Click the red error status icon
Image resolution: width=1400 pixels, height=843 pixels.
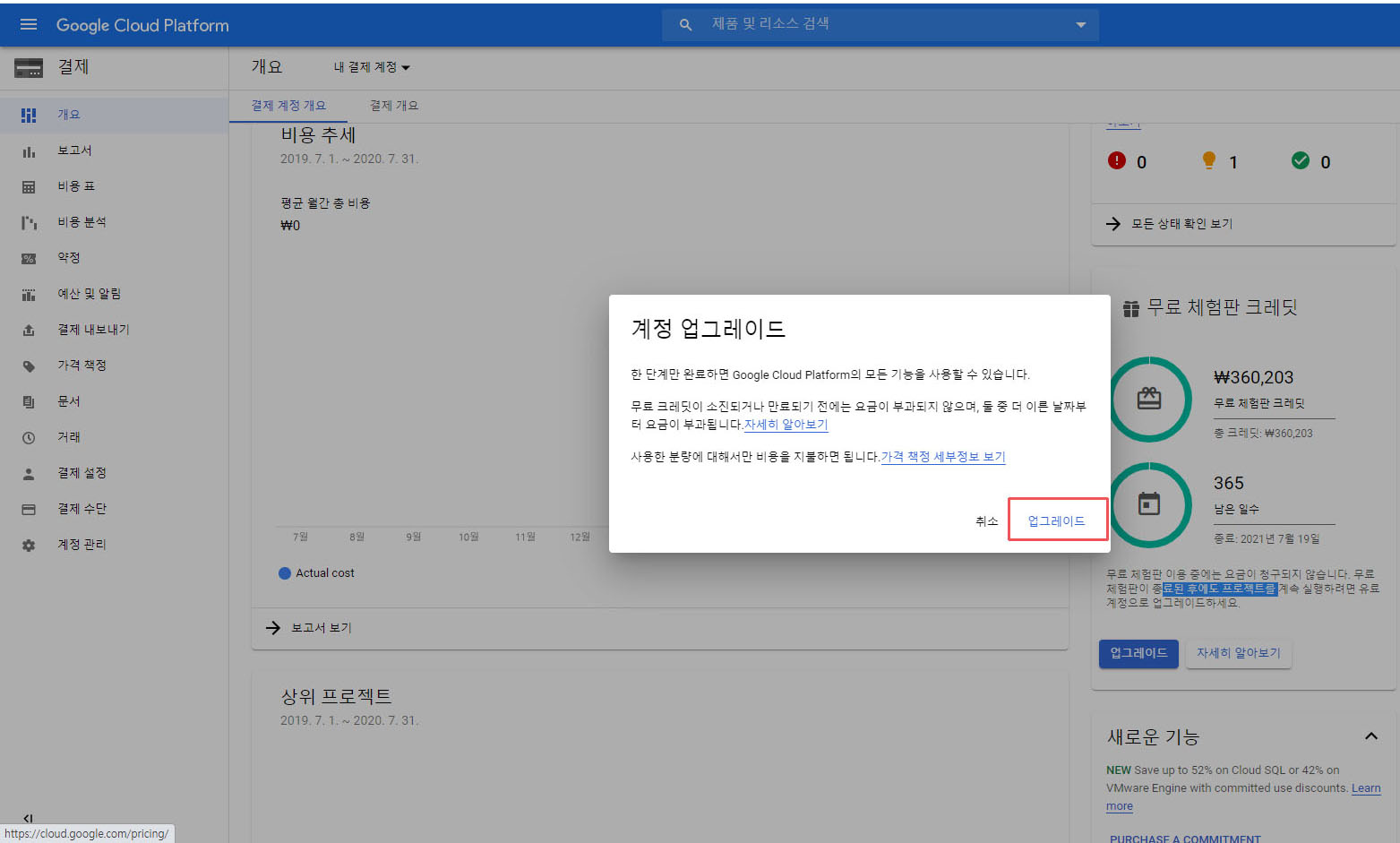click(x=1116, y=160)
